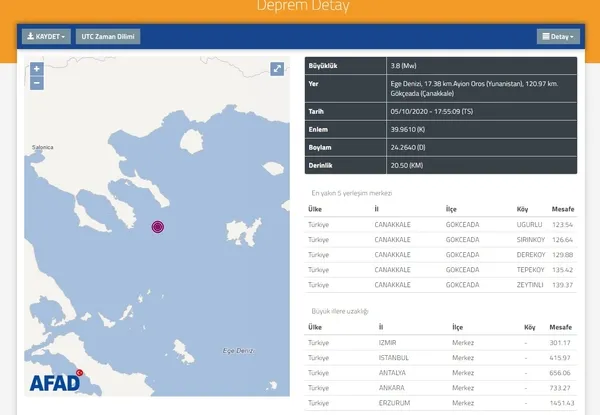Zoom in the map with plus button

(x=37, y=69)
